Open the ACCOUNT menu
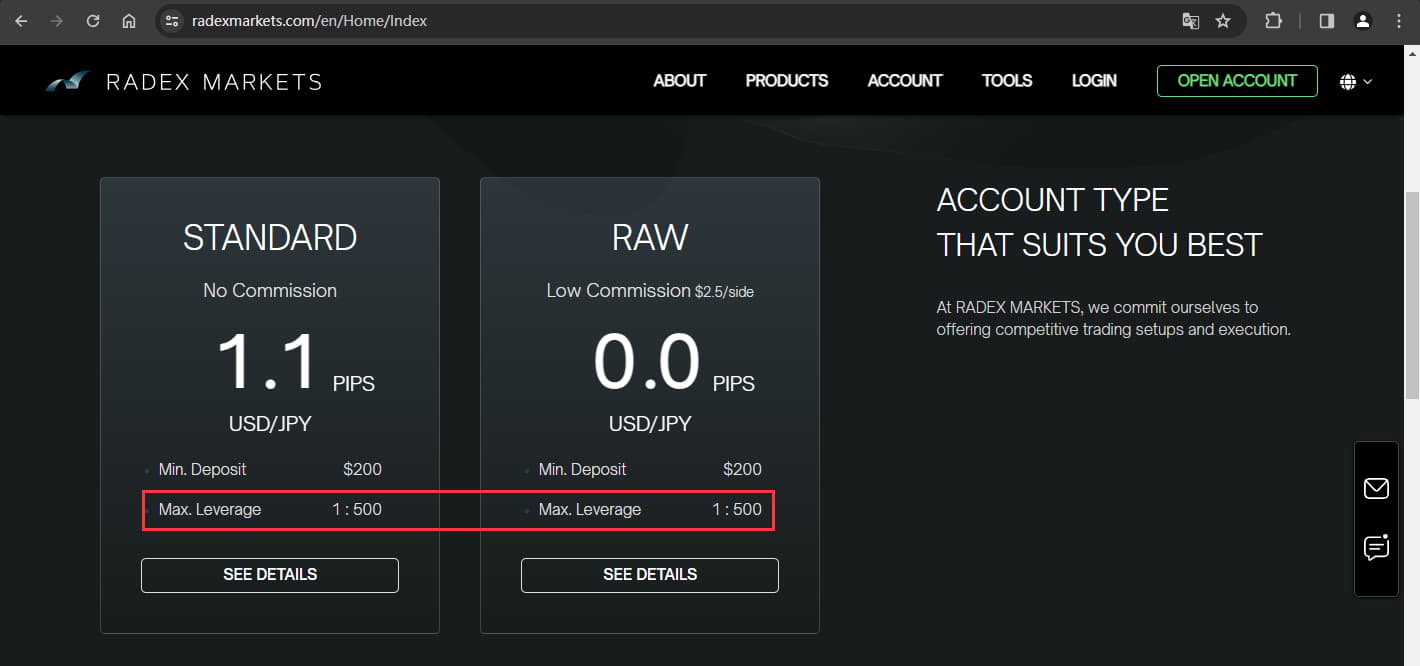 point(905,81)
